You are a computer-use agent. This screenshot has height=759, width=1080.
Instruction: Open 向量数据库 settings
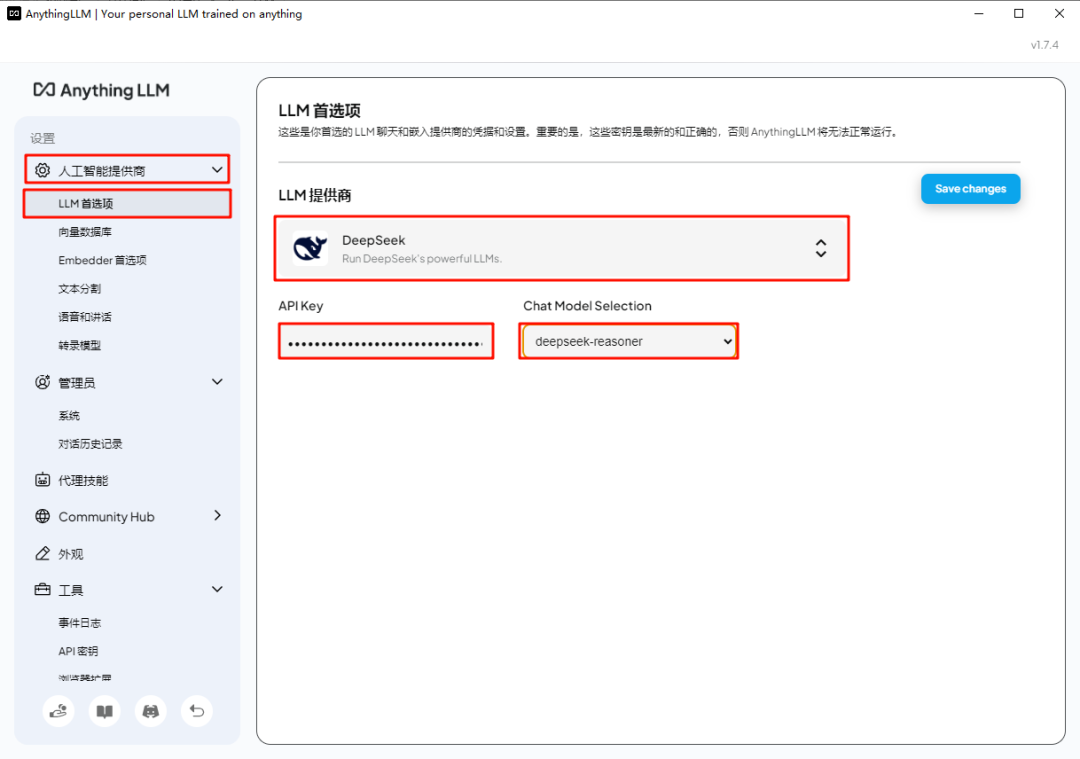[x=85, y=232]
